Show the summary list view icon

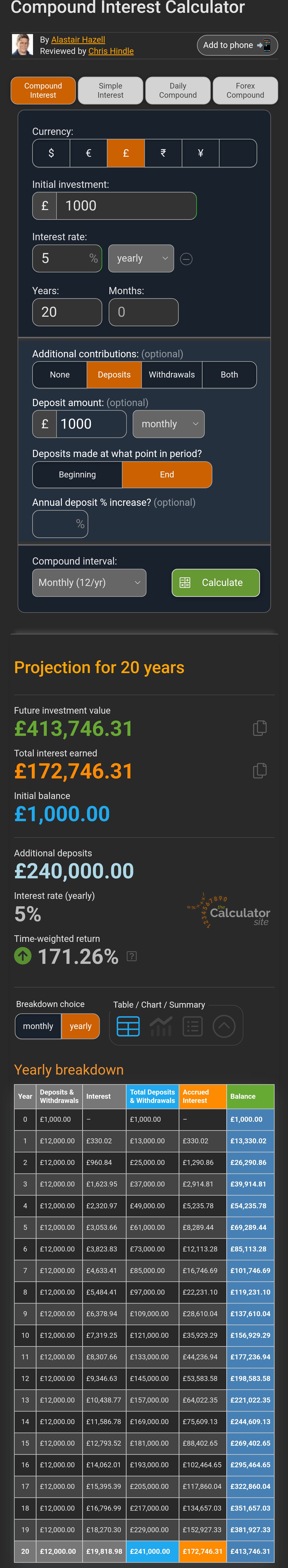(x=192, y=1026)
